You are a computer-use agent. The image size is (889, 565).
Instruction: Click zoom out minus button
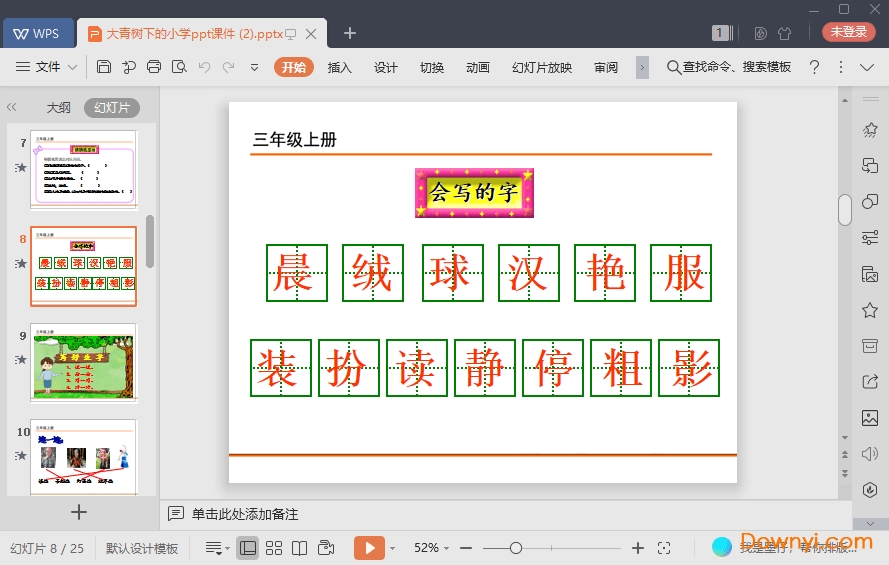click(x=466, y=548)
